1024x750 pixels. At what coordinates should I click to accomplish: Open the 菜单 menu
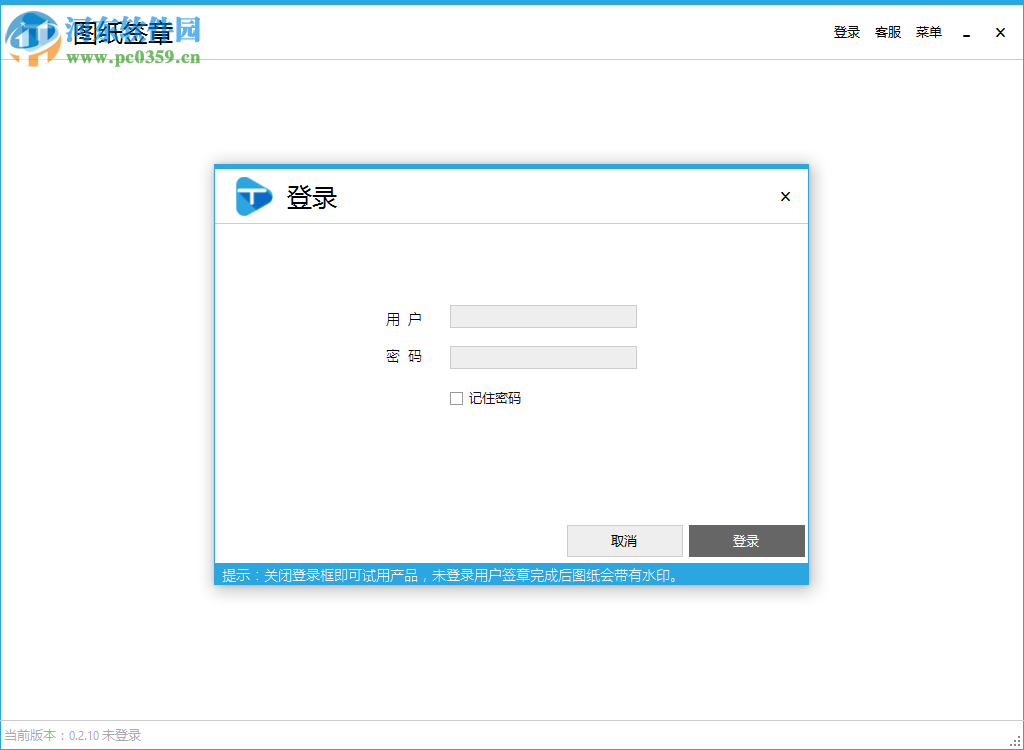click(x=928, y=31)
